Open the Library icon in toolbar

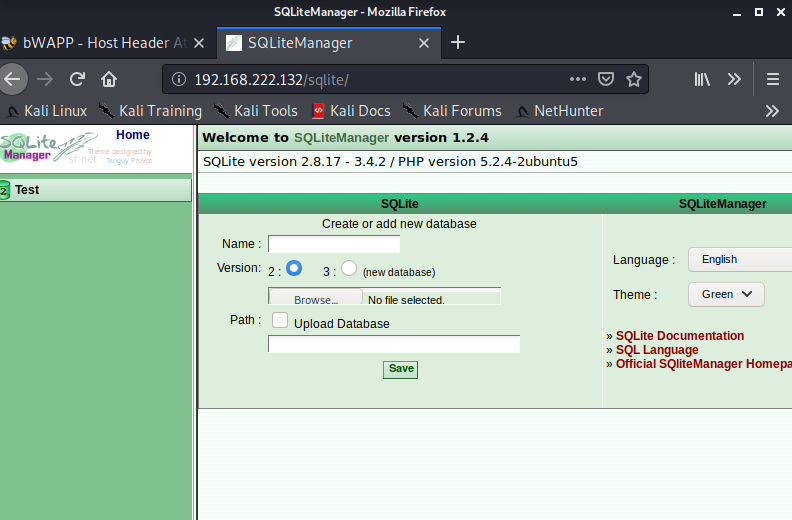(x=702, y=79)
